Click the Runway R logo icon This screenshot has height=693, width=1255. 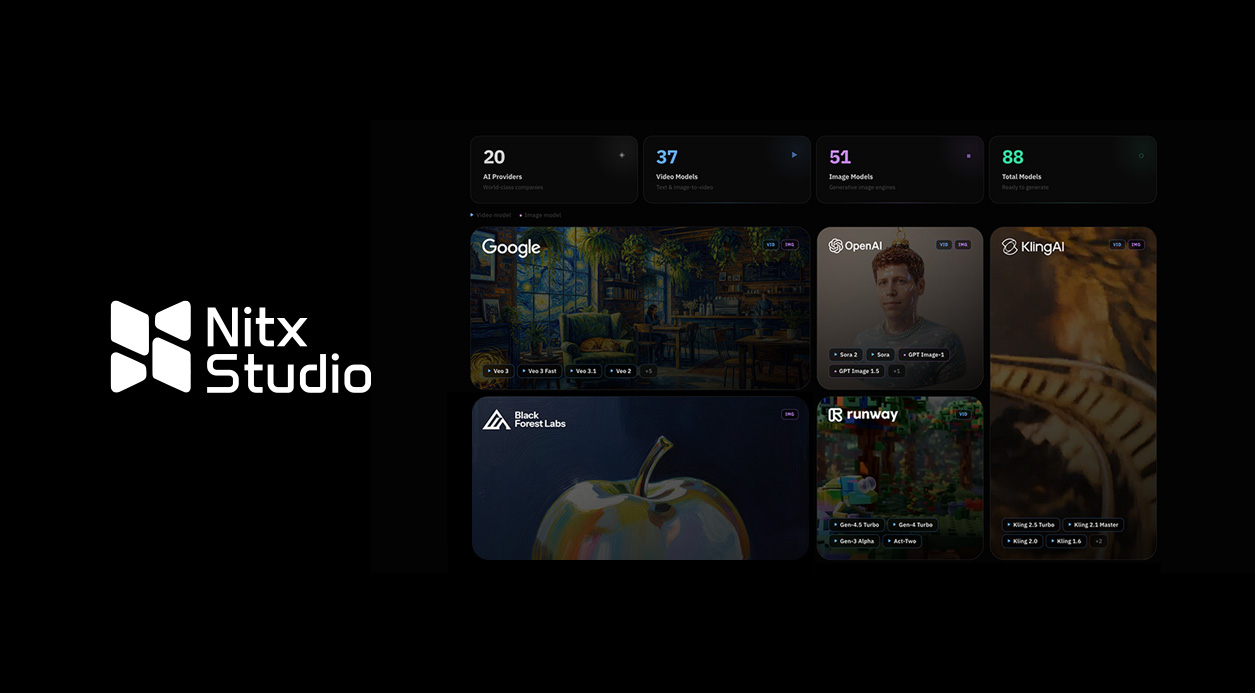pyautogui.click(x=835, y=415)
